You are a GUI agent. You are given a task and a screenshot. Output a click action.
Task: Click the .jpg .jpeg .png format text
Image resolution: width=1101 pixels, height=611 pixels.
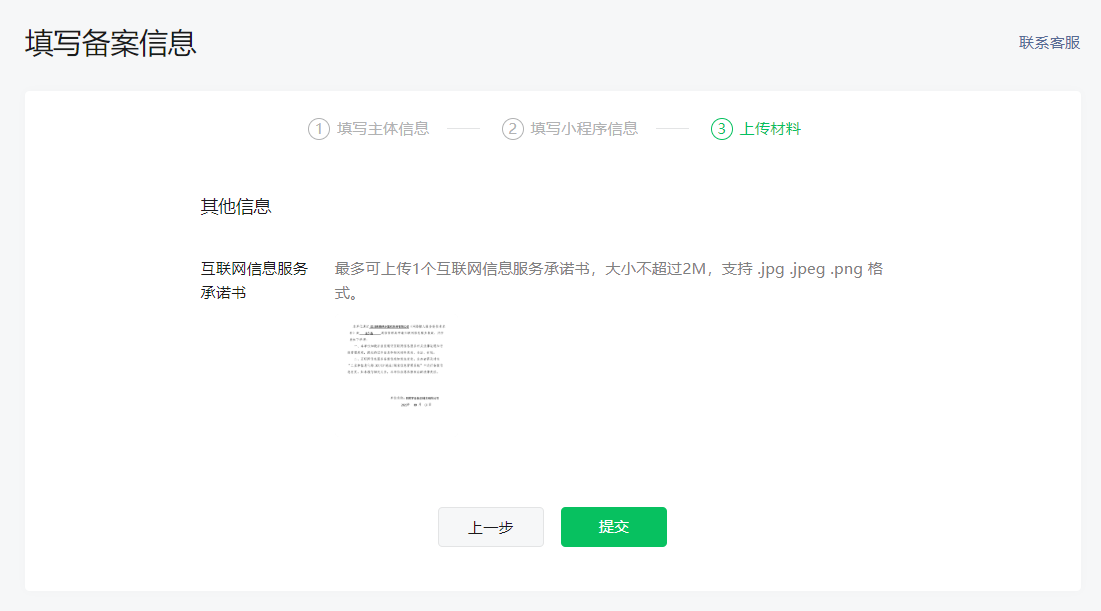click(x=808, y=269)
